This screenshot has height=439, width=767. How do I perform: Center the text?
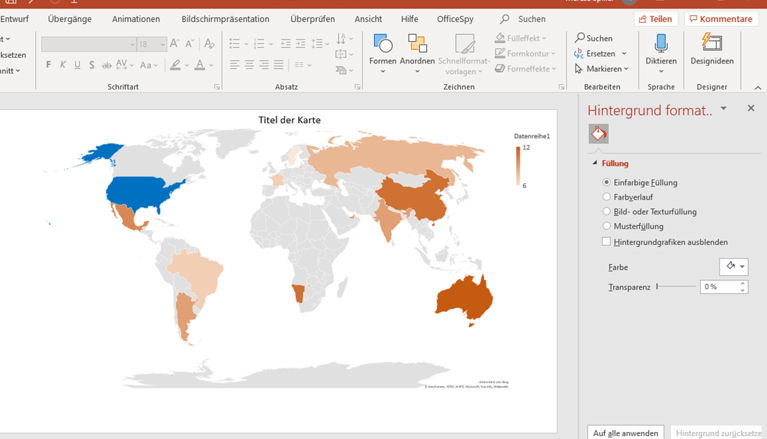click(x=249, y=65)
